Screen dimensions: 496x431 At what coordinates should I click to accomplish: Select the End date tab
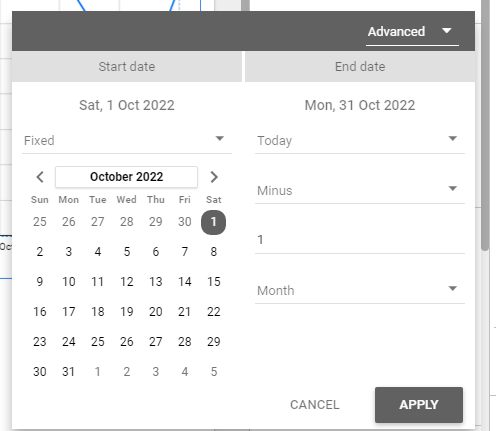[360, 66]
